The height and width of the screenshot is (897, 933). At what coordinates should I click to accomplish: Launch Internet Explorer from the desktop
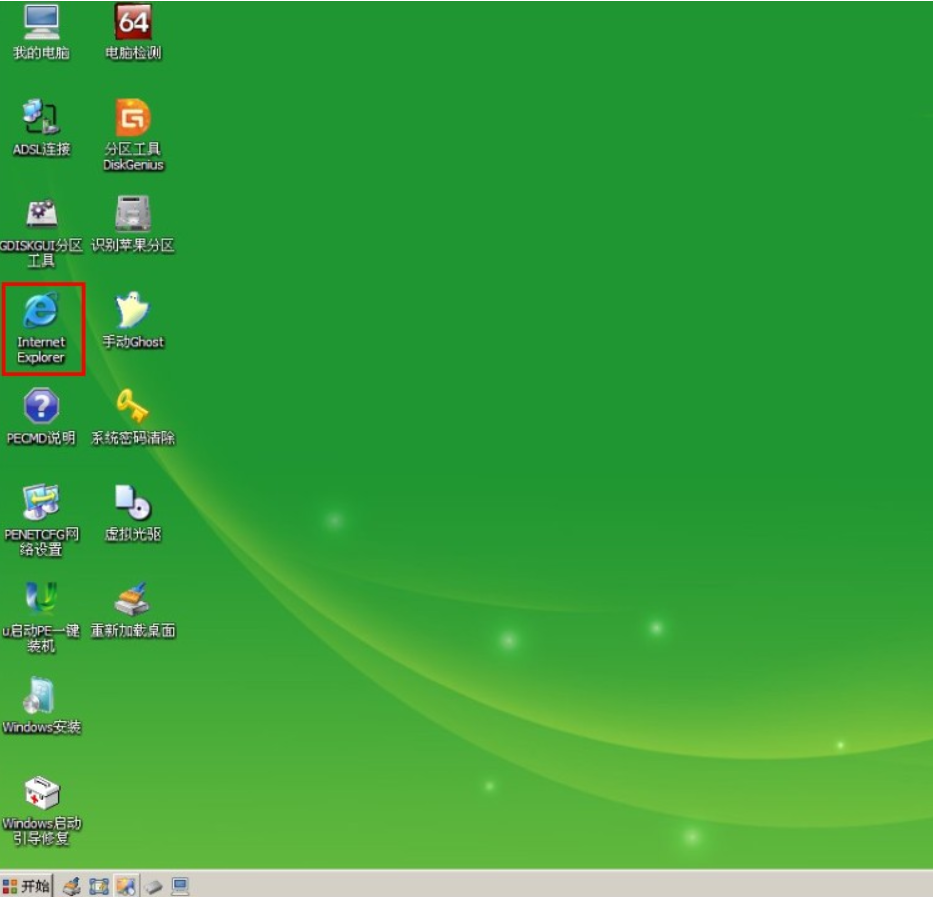(41, 311)
